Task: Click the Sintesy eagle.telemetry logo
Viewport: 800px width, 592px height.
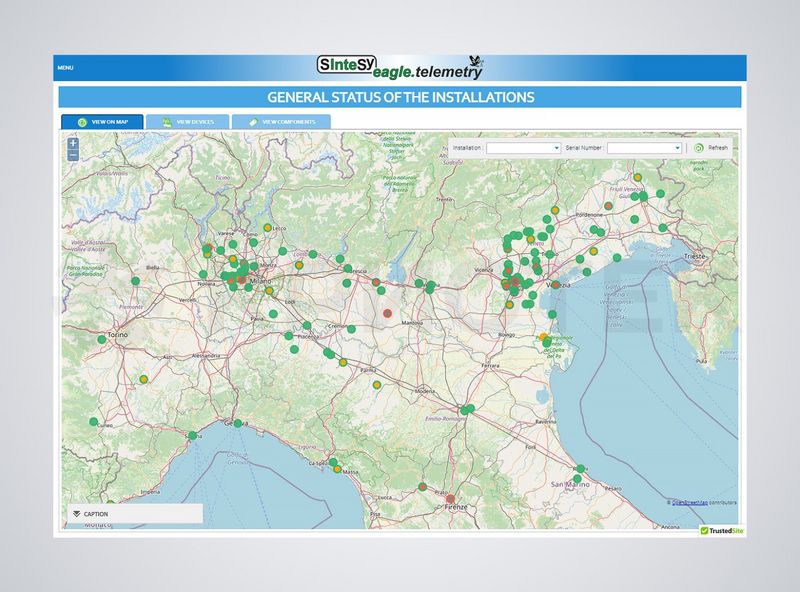Action: [400, 68]
